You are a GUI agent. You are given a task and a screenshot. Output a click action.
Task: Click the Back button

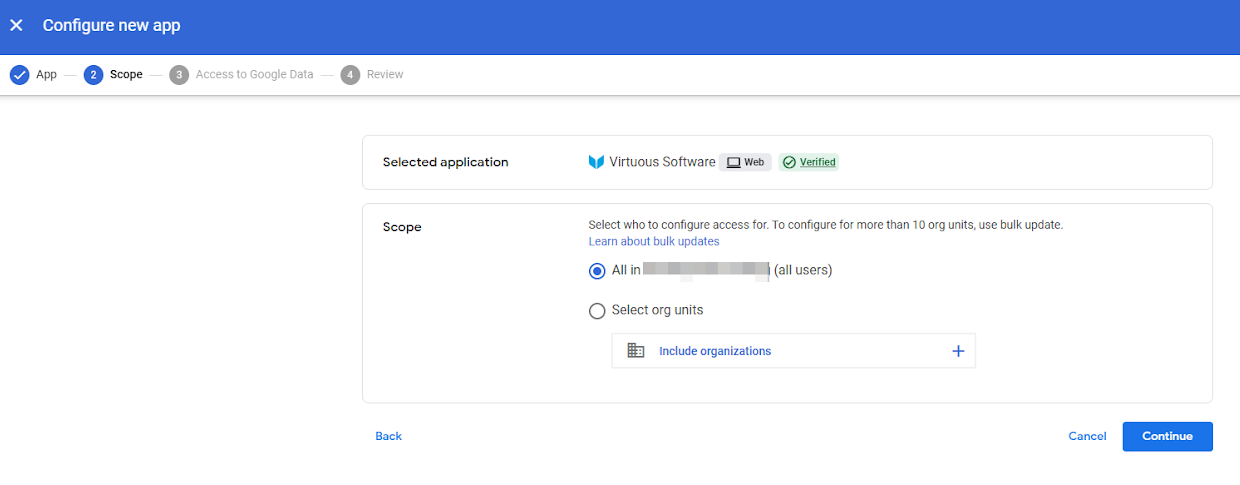click(x=388, y=436)
